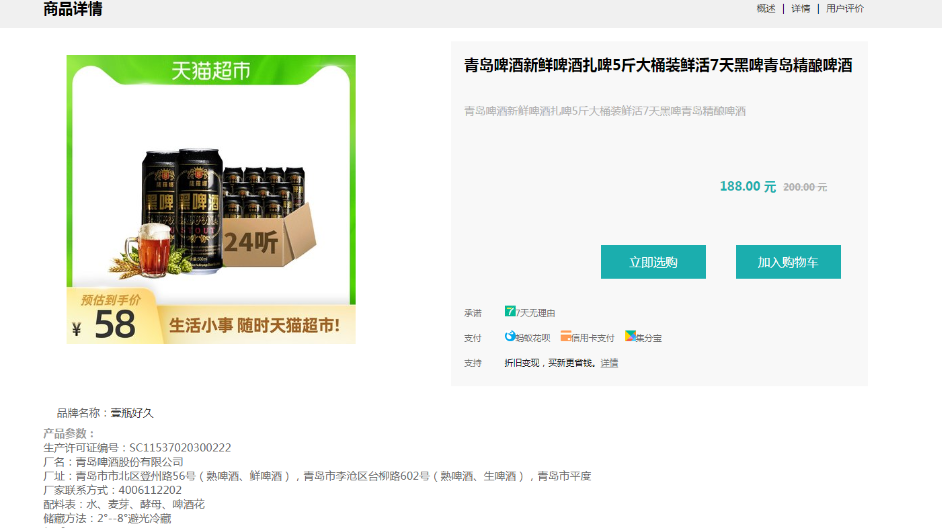
Task: Click the ¥58 estimated price badge
Action: tap(107, 318)
